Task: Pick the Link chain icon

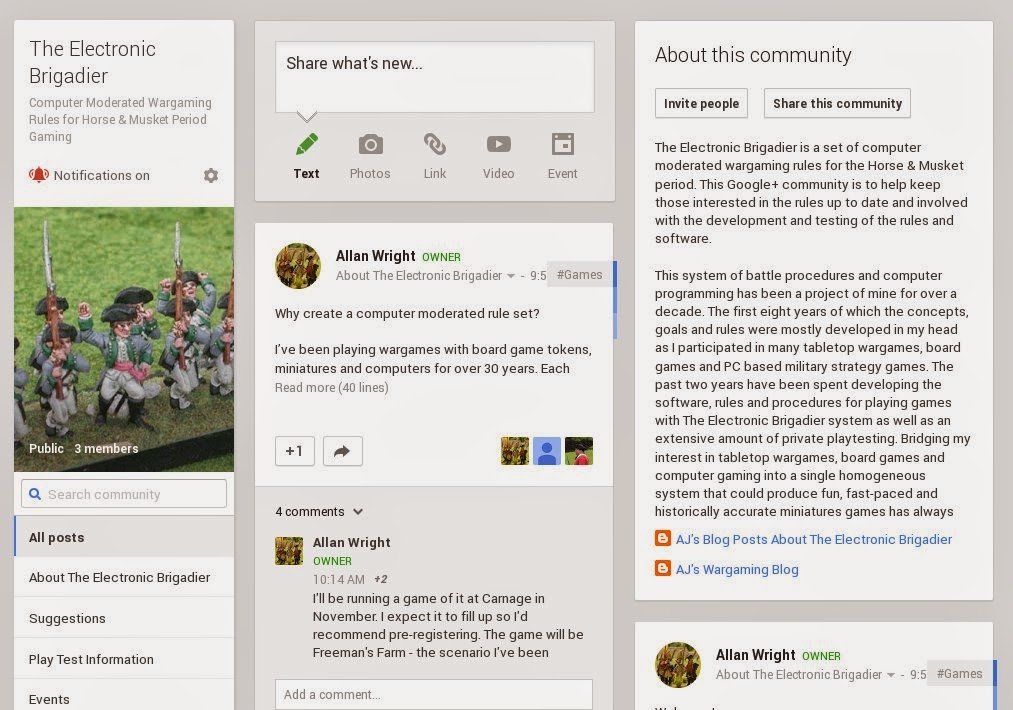Action: pyautogui.click(x=435, y=144)
